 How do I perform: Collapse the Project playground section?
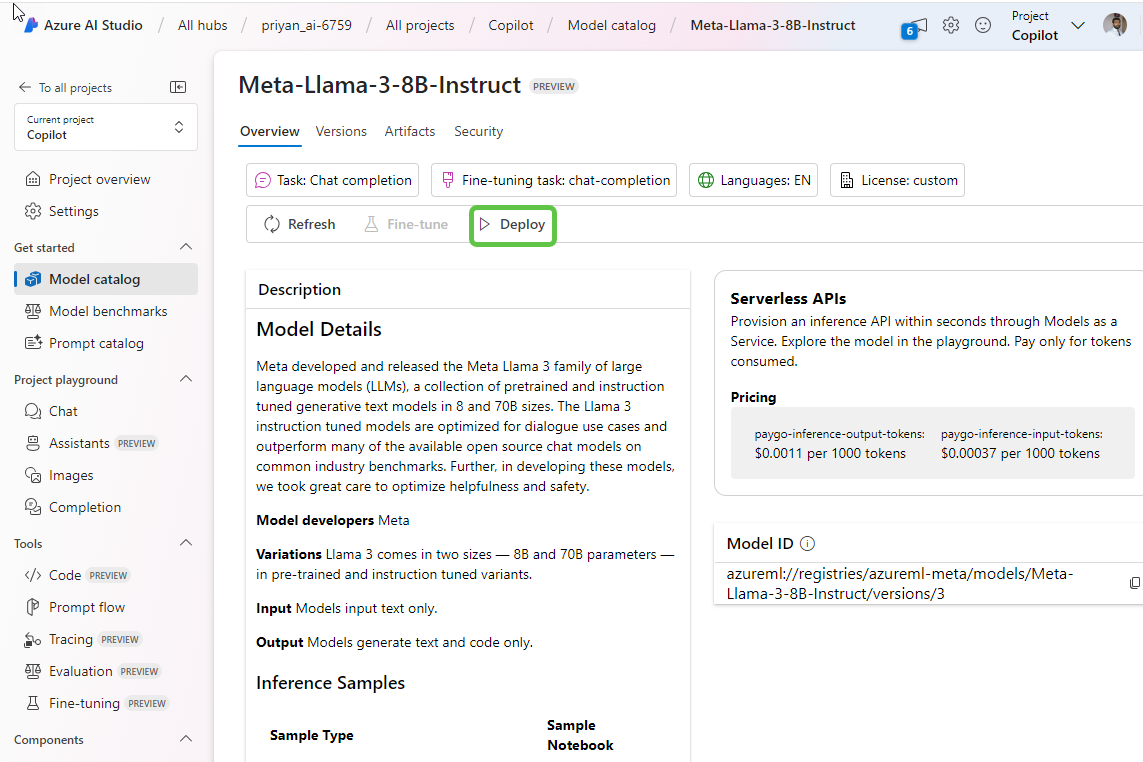(185, 379)
